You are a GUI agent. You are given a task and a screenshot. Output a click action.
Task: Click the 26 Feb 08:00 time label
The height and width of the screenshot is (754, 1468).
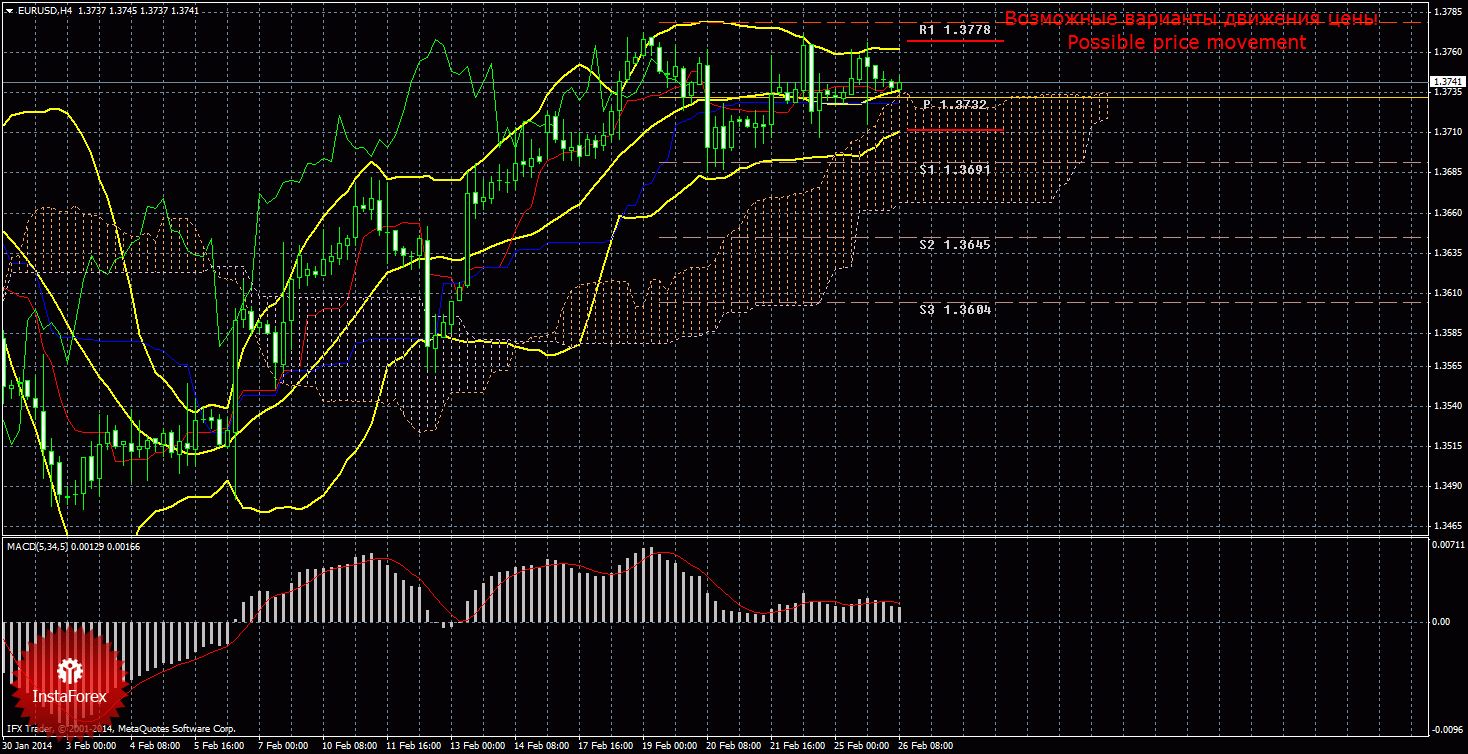[925, 746]
